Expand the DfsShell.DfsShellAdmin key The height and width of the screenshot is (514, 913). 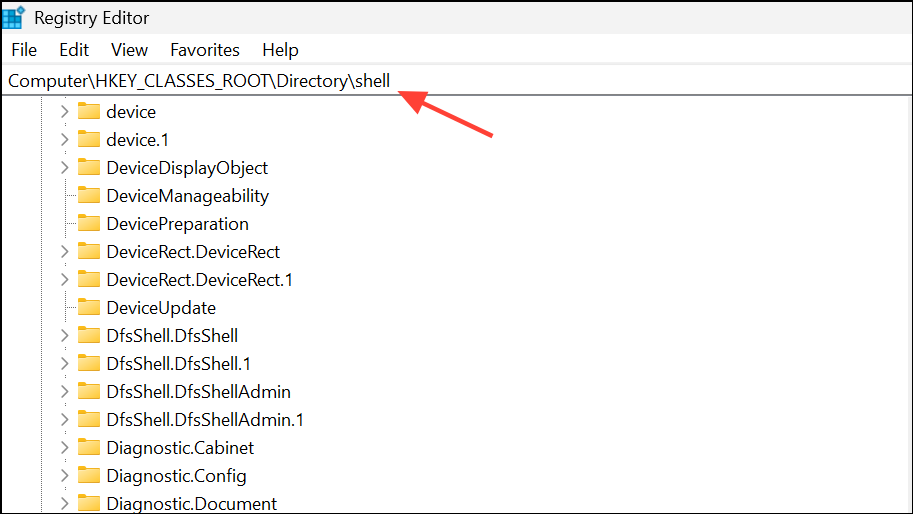click(65, 392)
